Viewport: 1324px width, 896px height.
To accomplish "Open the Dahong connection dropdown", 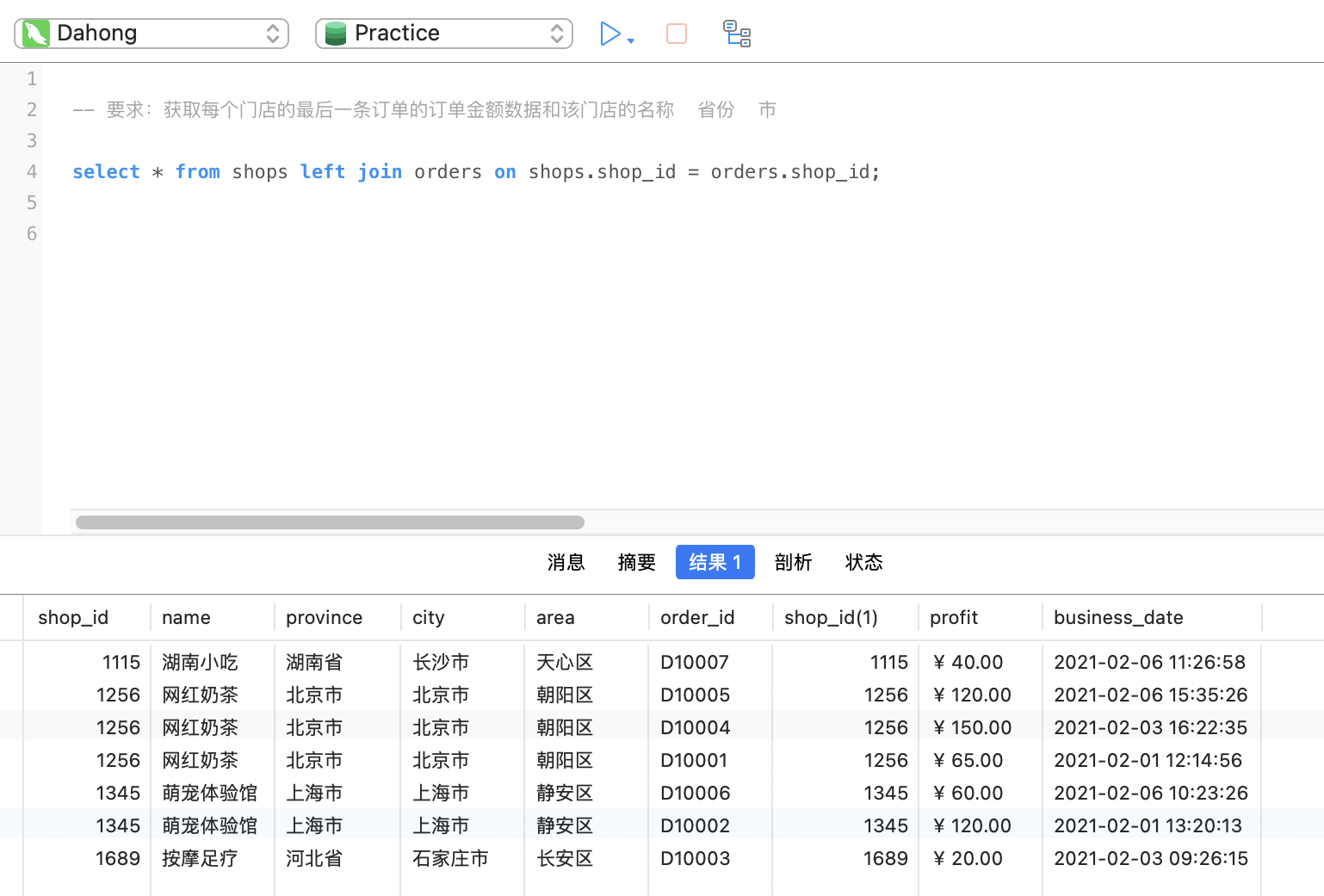I will click(152, 34).
